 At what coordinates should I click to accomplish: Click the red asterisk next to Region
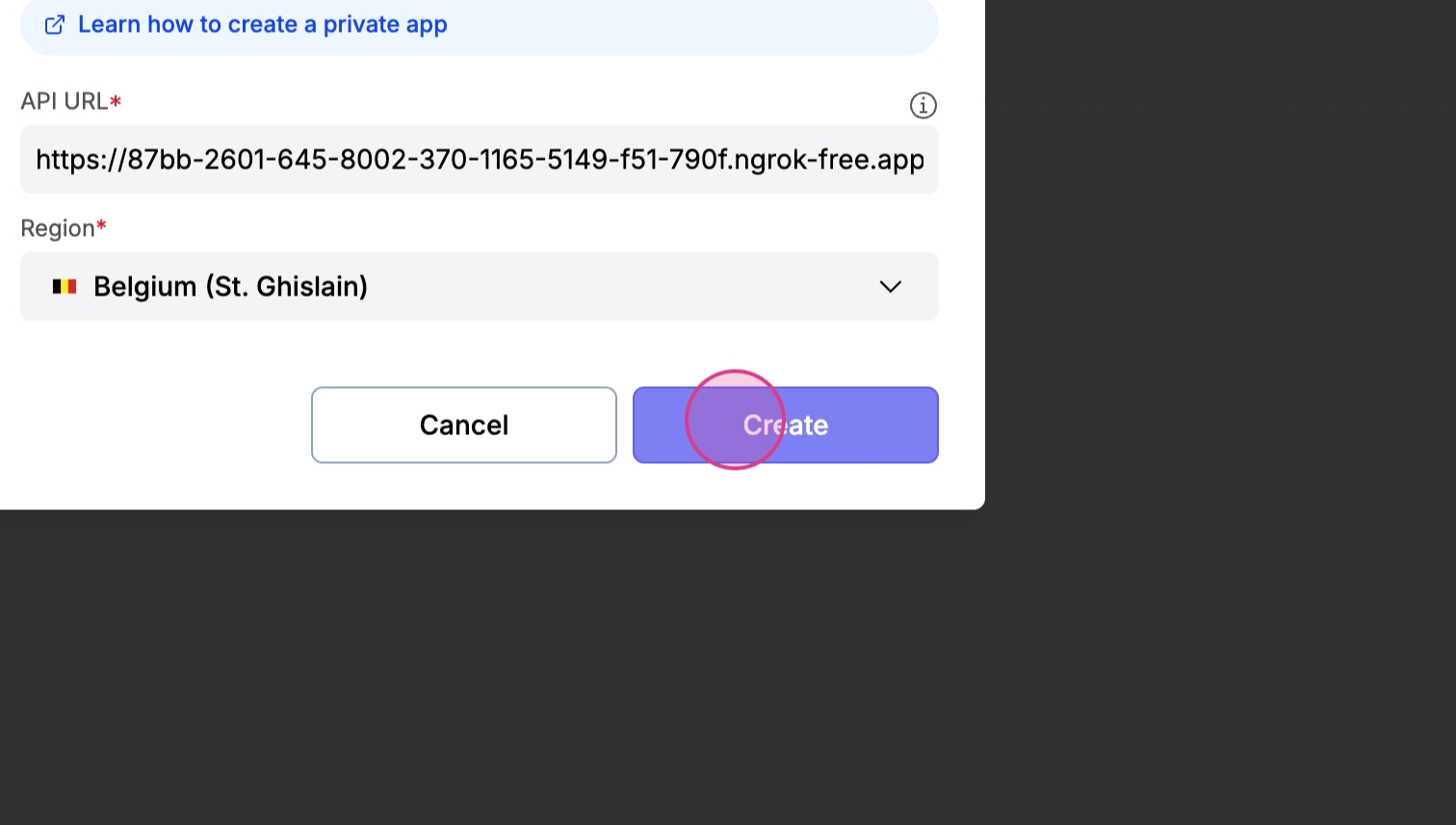coord(101,228)
